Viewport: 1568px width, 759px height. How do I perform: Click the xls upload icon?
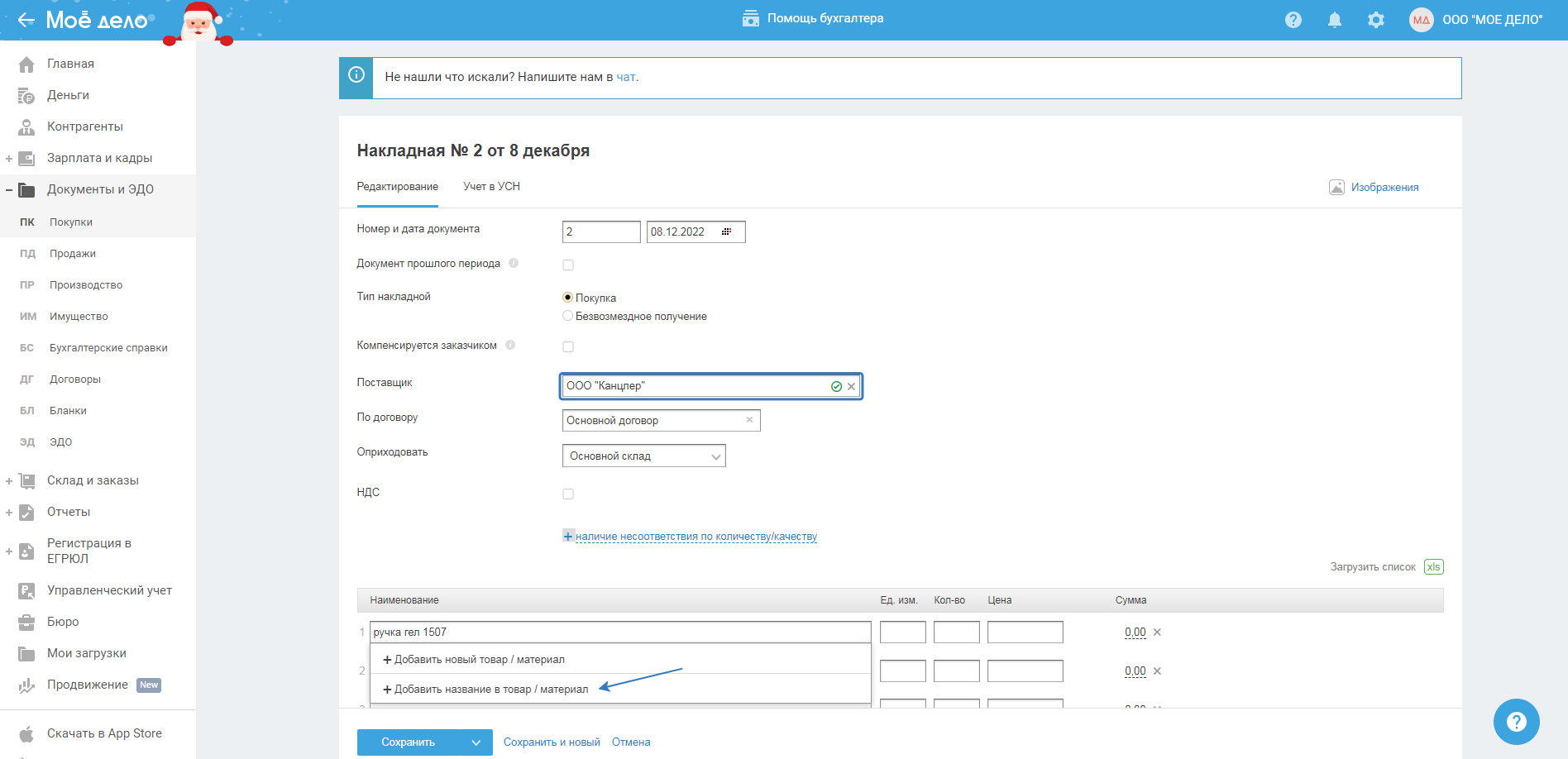(x=1434, y=567)
